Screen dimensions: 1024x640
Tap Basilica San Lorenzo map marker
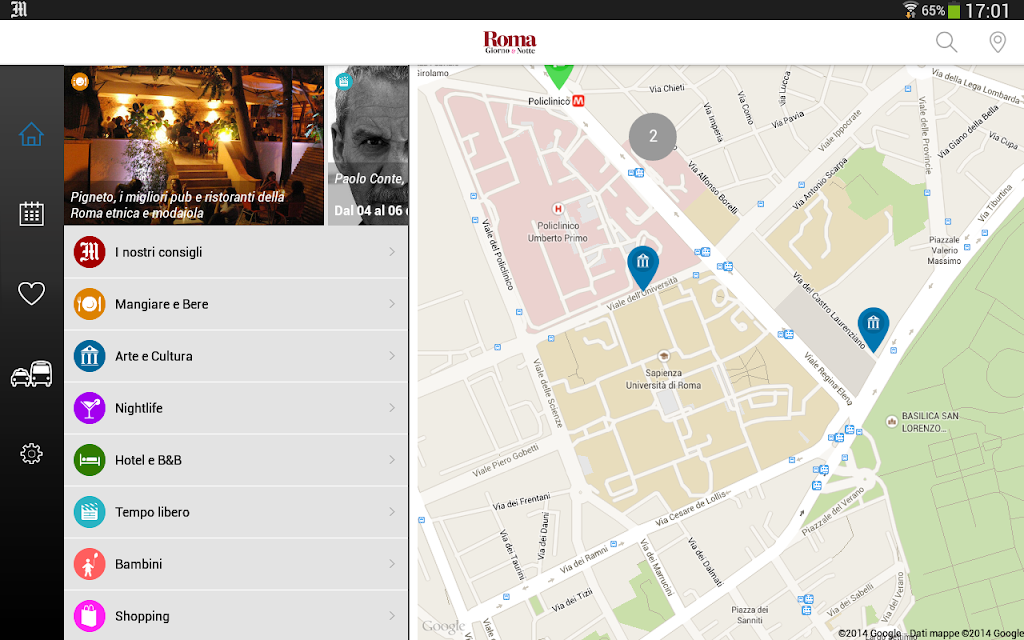click(x=891, y=422)
